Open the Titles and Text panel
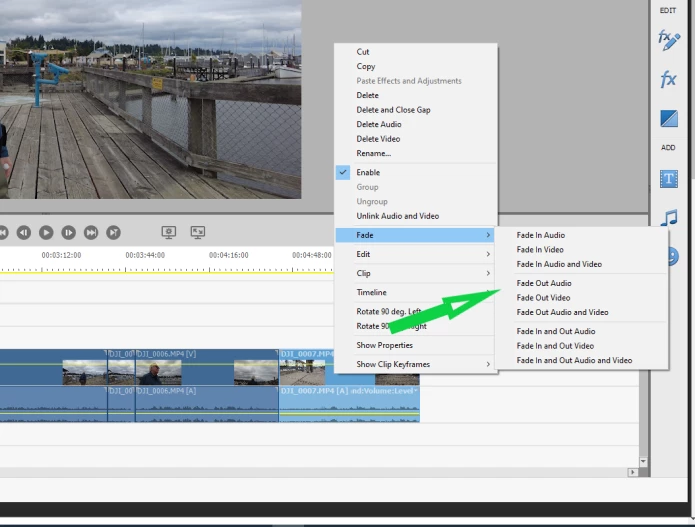Viewport: 695px width, 527px height. [x=669, y=179]
